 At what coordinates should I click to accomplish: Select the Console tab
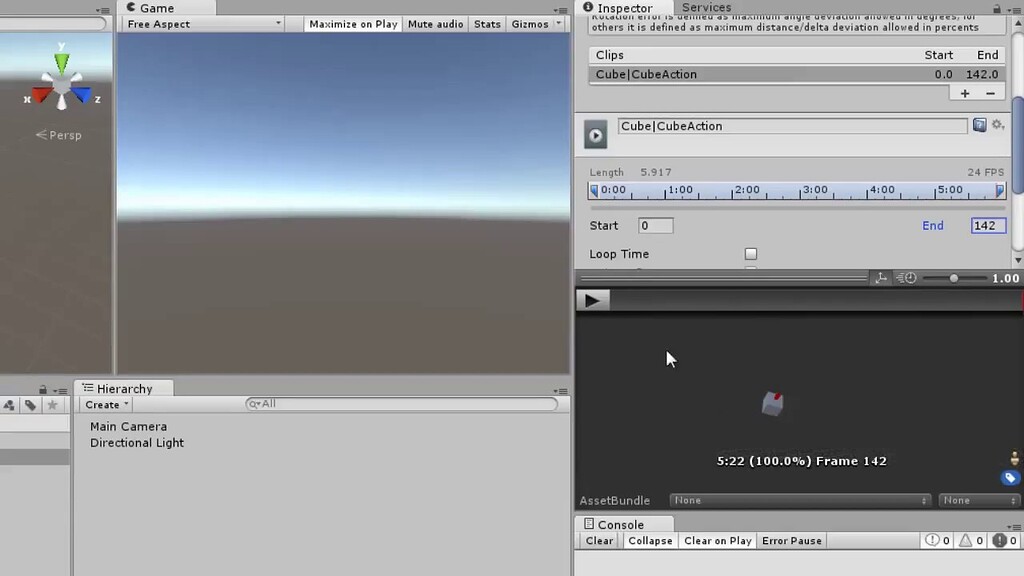click(x=620, y=524)
